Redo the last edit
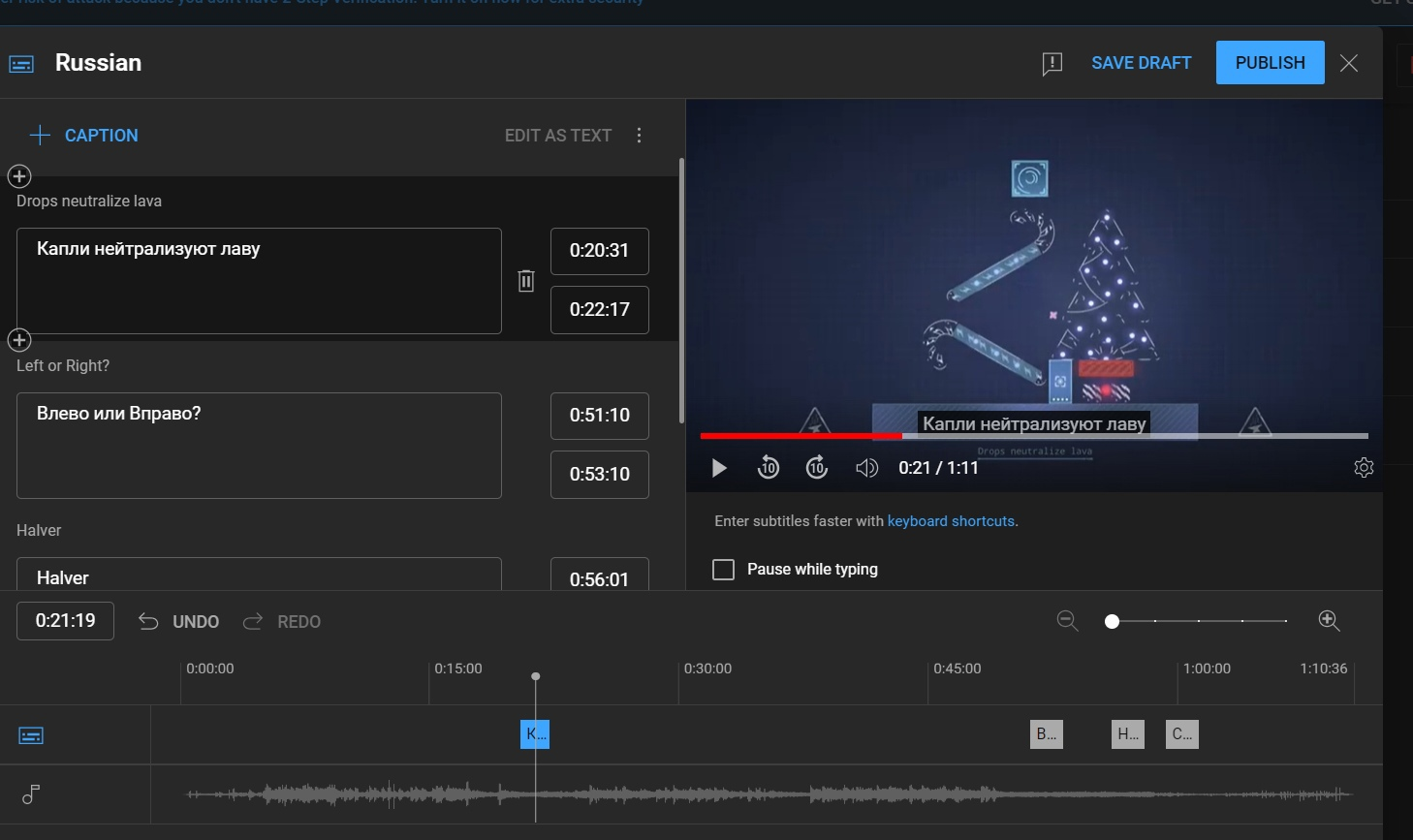 pyautogui.click(x=282, y=622)
